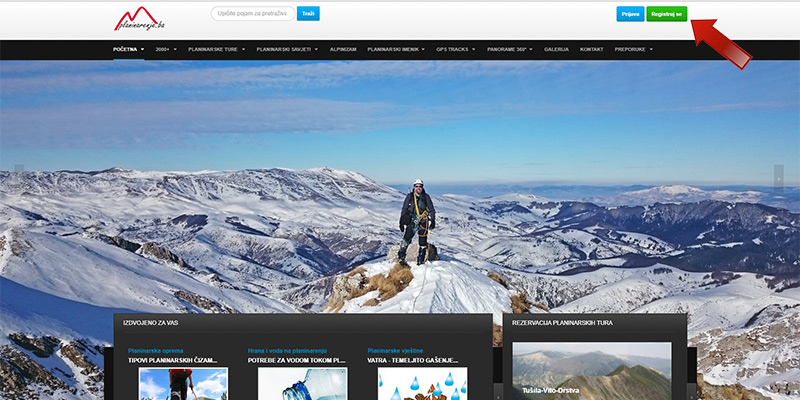Click the Prijava login button
Image resolution: width=800 pixels, height=400 pixels.
click(630, 14)
